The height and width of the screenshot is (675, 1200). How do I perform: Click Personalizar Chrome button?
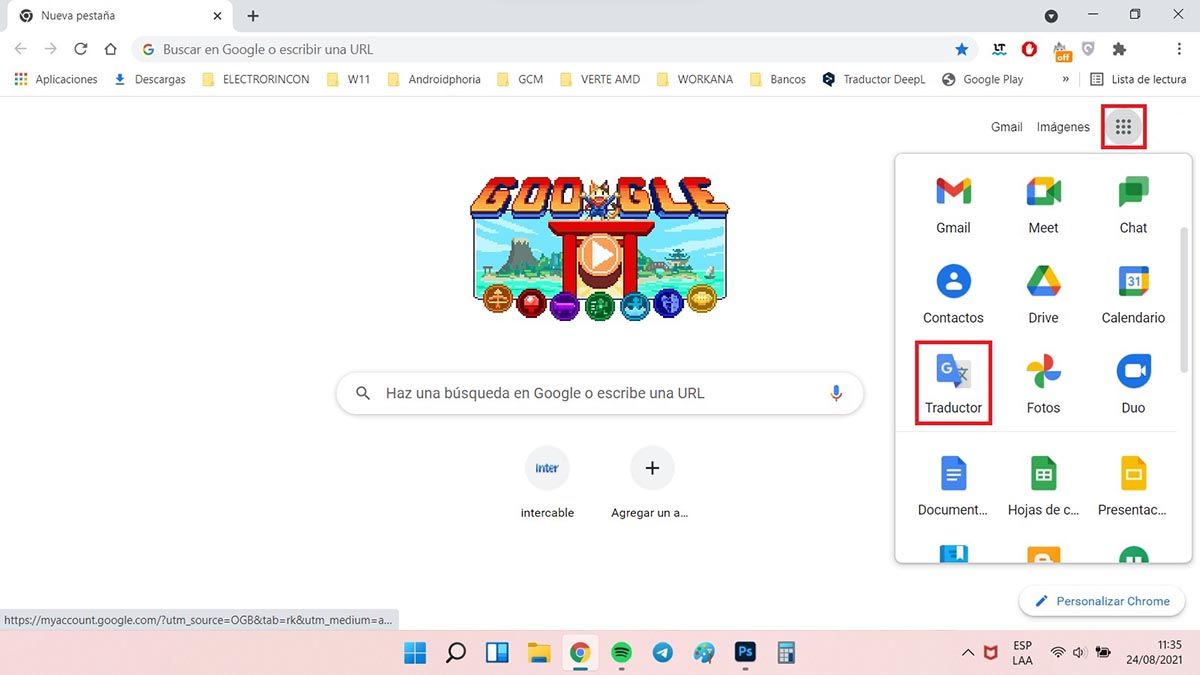pos(1102,601)
